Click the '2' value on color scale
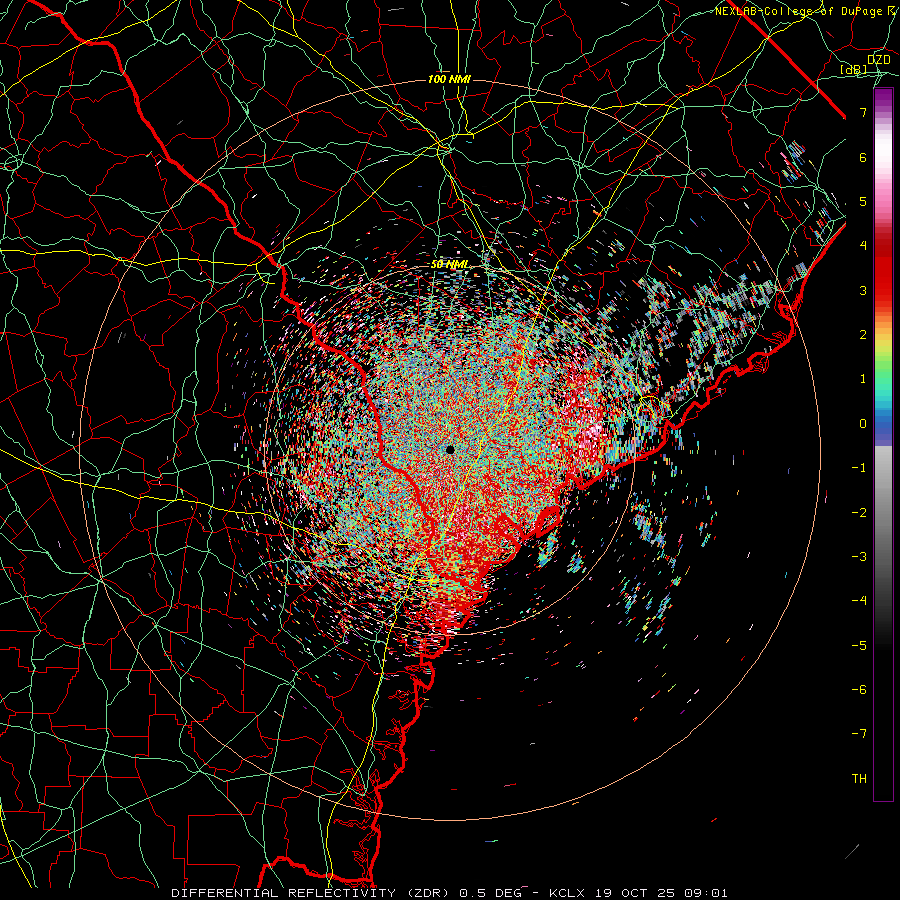Viewport: 900px width, 900px height. tap(863, 335)
